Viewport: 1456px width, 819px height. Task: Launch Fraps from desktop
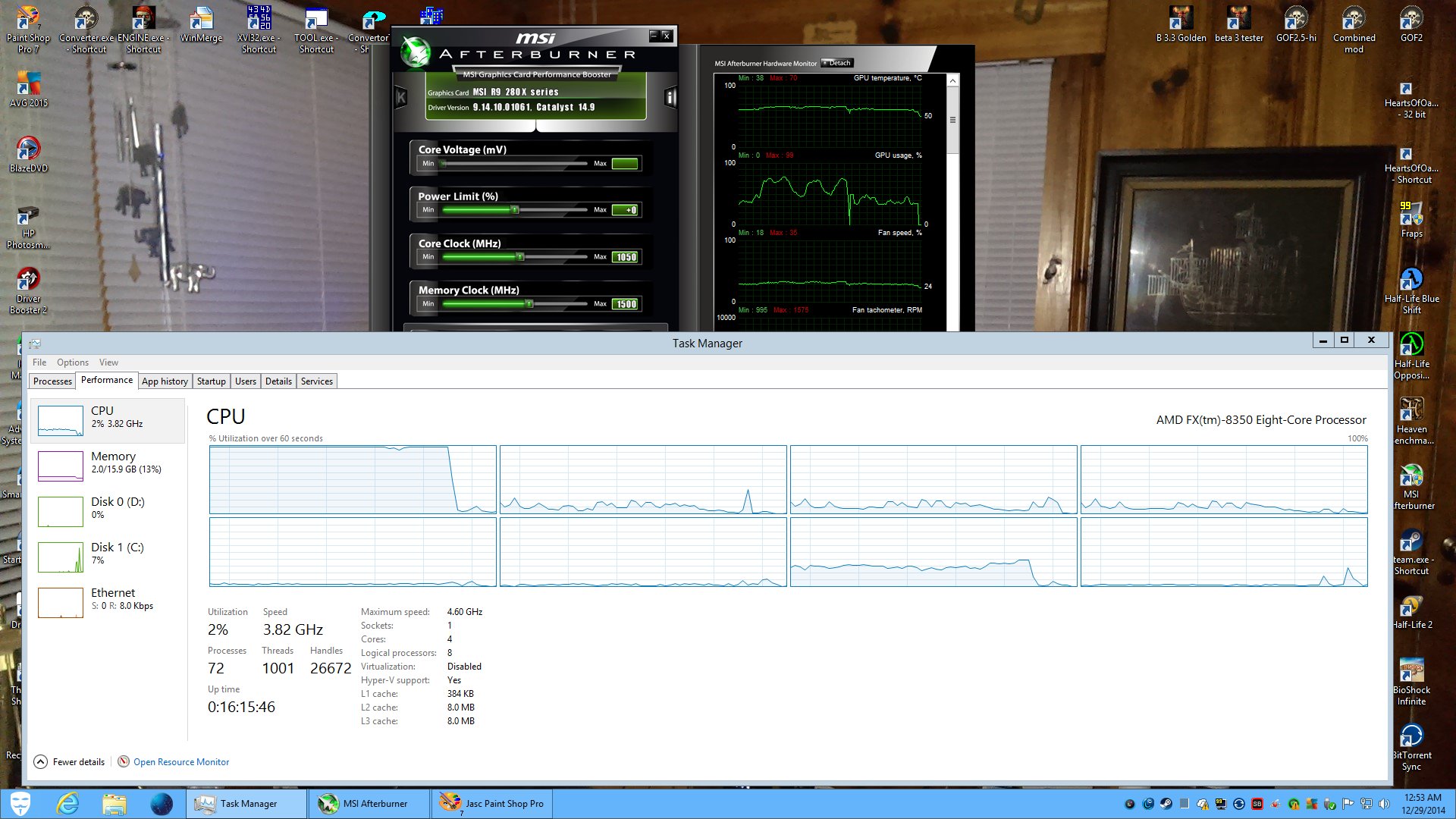(x=1411, y=220)
